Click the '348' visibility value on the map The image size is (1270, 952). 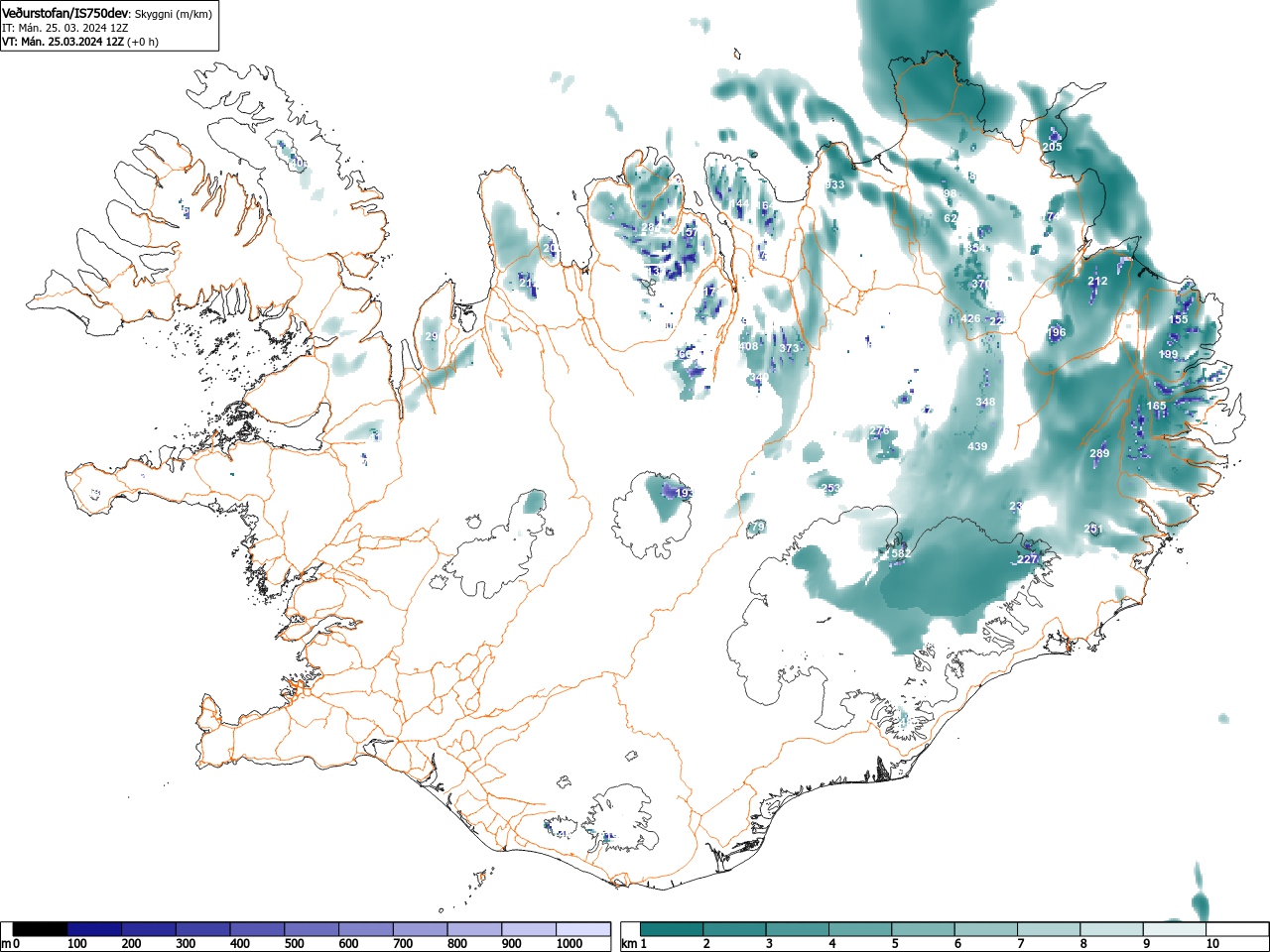coord(984,403)
